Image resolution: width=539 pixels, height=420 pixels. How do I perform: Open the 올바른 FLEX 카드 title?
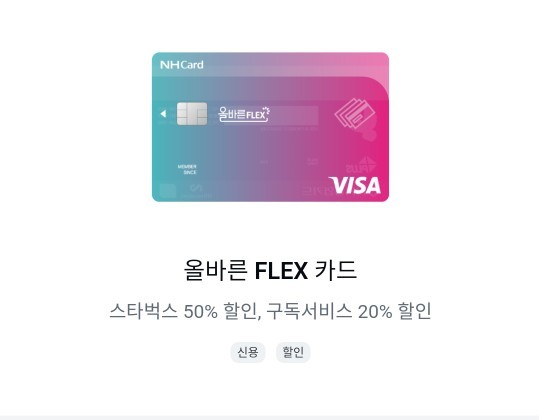(x=270, y=270)
